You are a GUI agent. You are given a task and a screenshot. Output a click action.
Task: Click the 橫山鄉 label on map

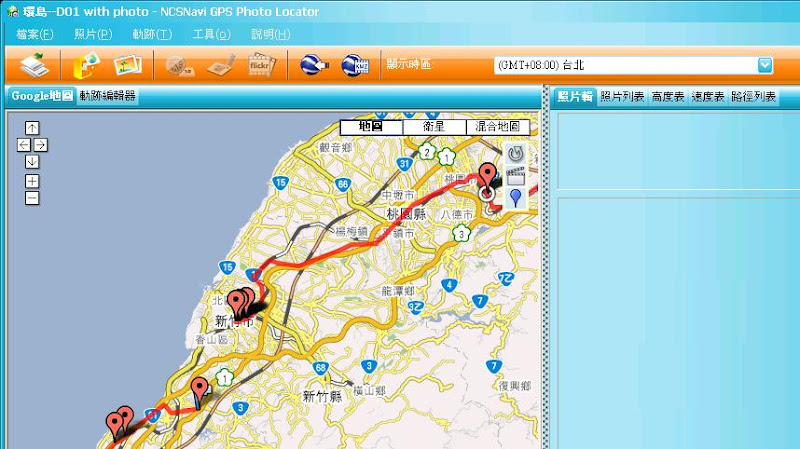click(369, 390)
